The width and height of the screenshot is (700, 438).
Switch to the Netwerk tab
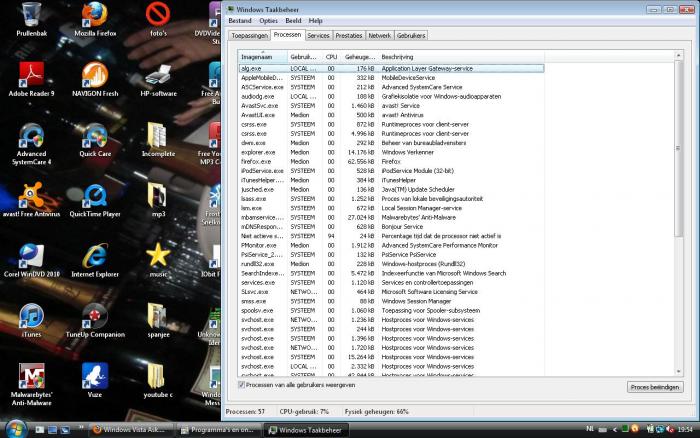pos(379,36)
